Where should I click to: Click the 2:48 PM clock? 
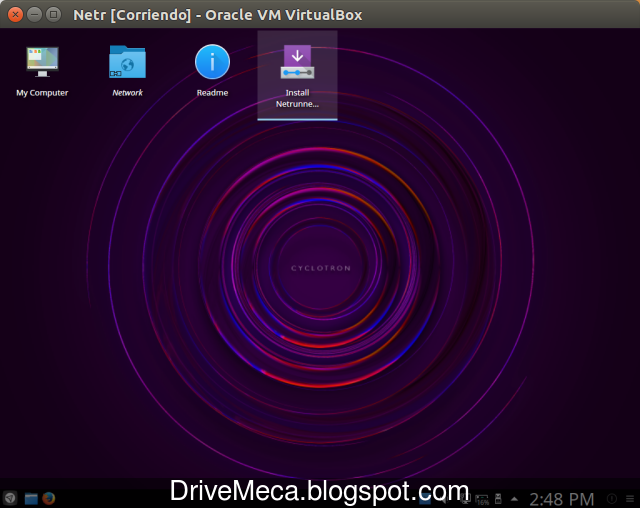pyautogui.click(x=561, y=499)
